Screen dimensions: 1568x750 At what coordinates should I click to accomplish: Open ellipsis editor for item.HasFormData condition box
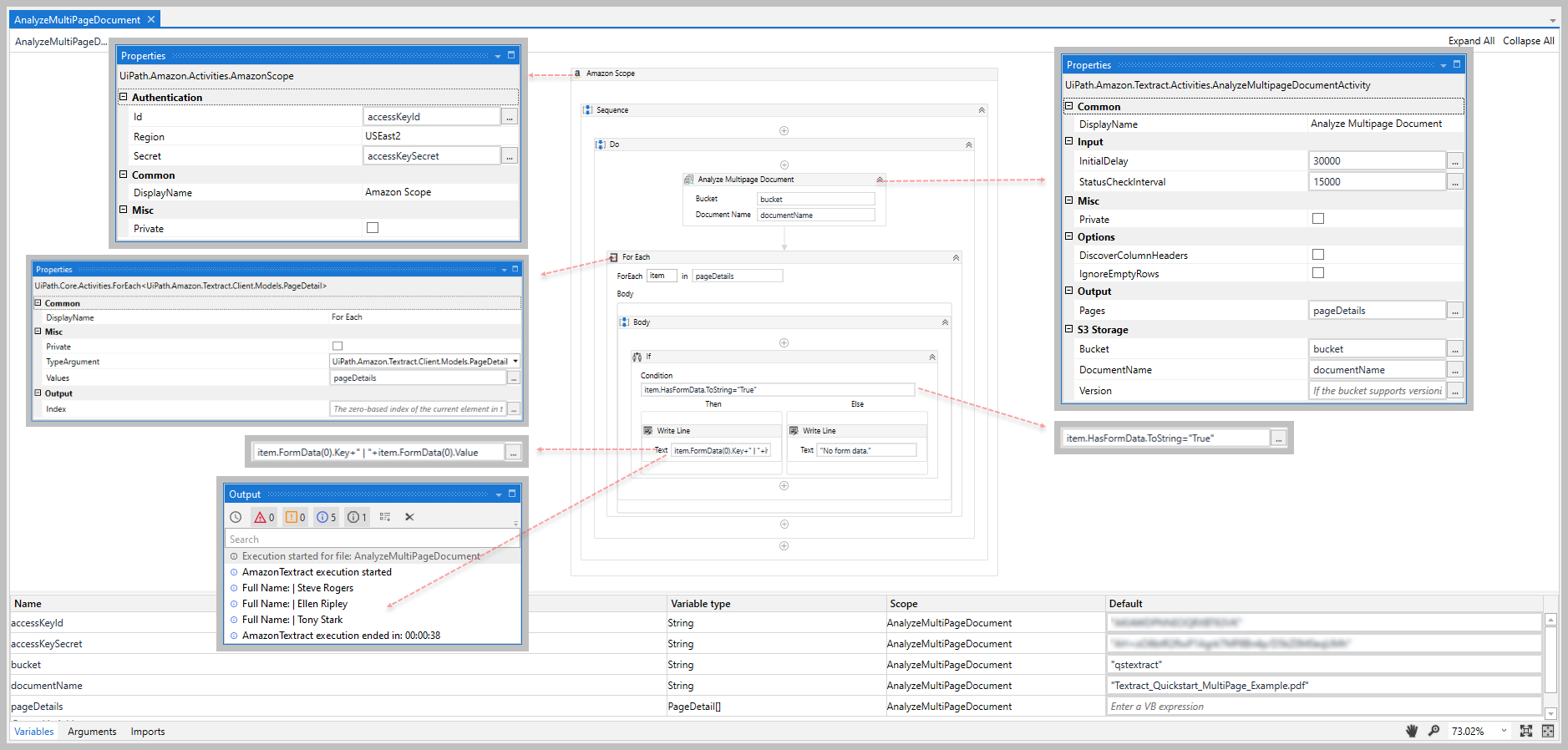tap(1278, 438)
